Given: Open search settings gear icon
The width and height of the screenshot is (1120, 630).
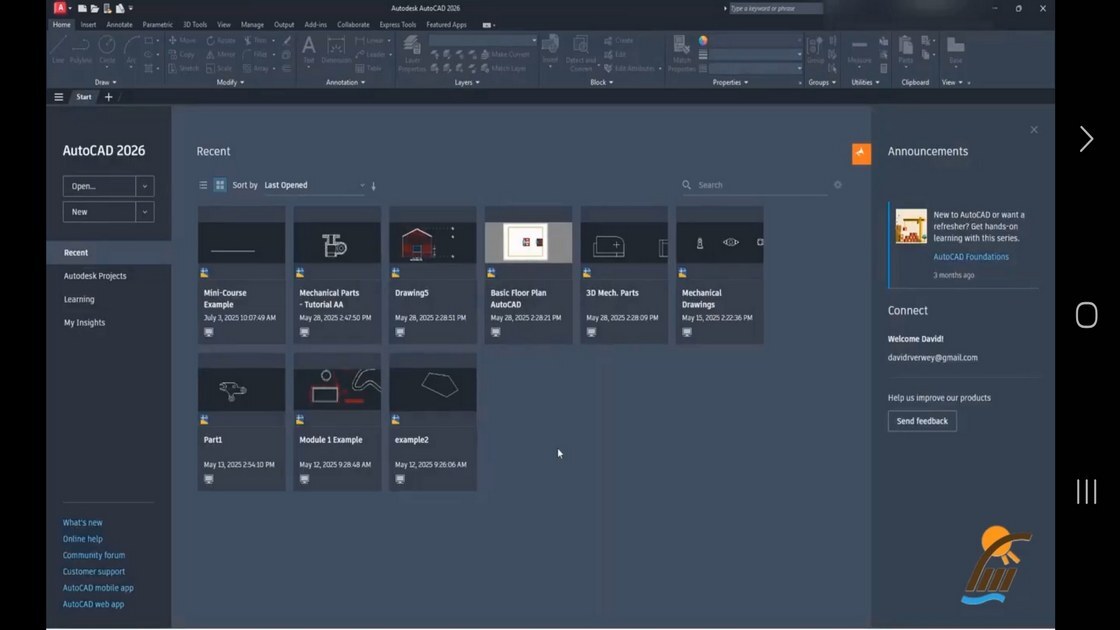Looking at the screenshot, I should click(838, 185).
